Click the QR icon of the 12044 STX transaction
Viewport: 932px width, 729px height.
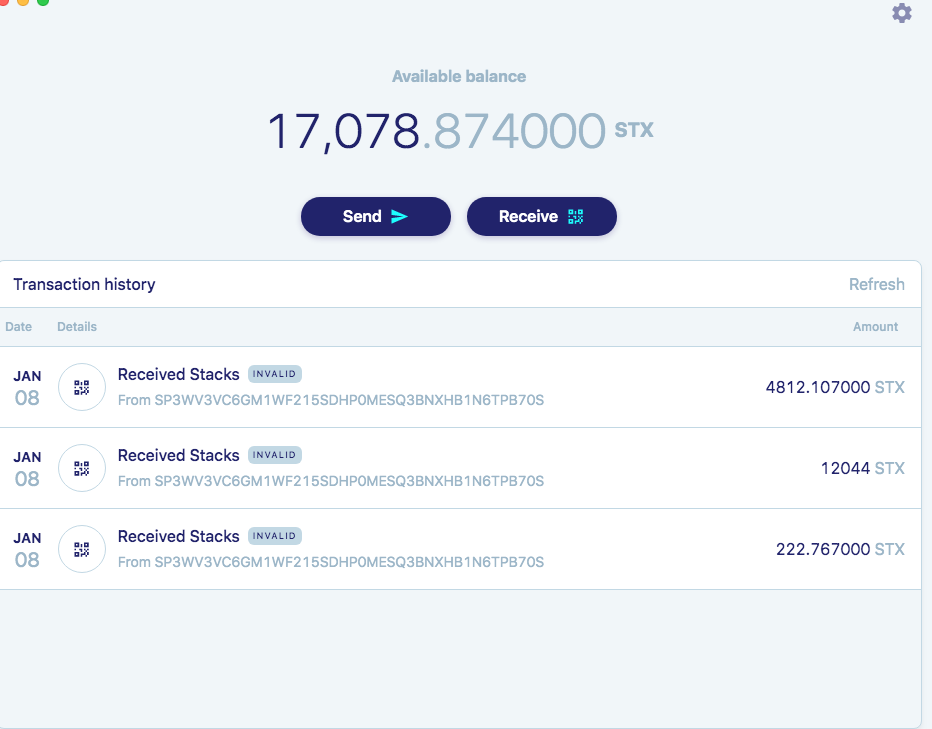[82, 468]
